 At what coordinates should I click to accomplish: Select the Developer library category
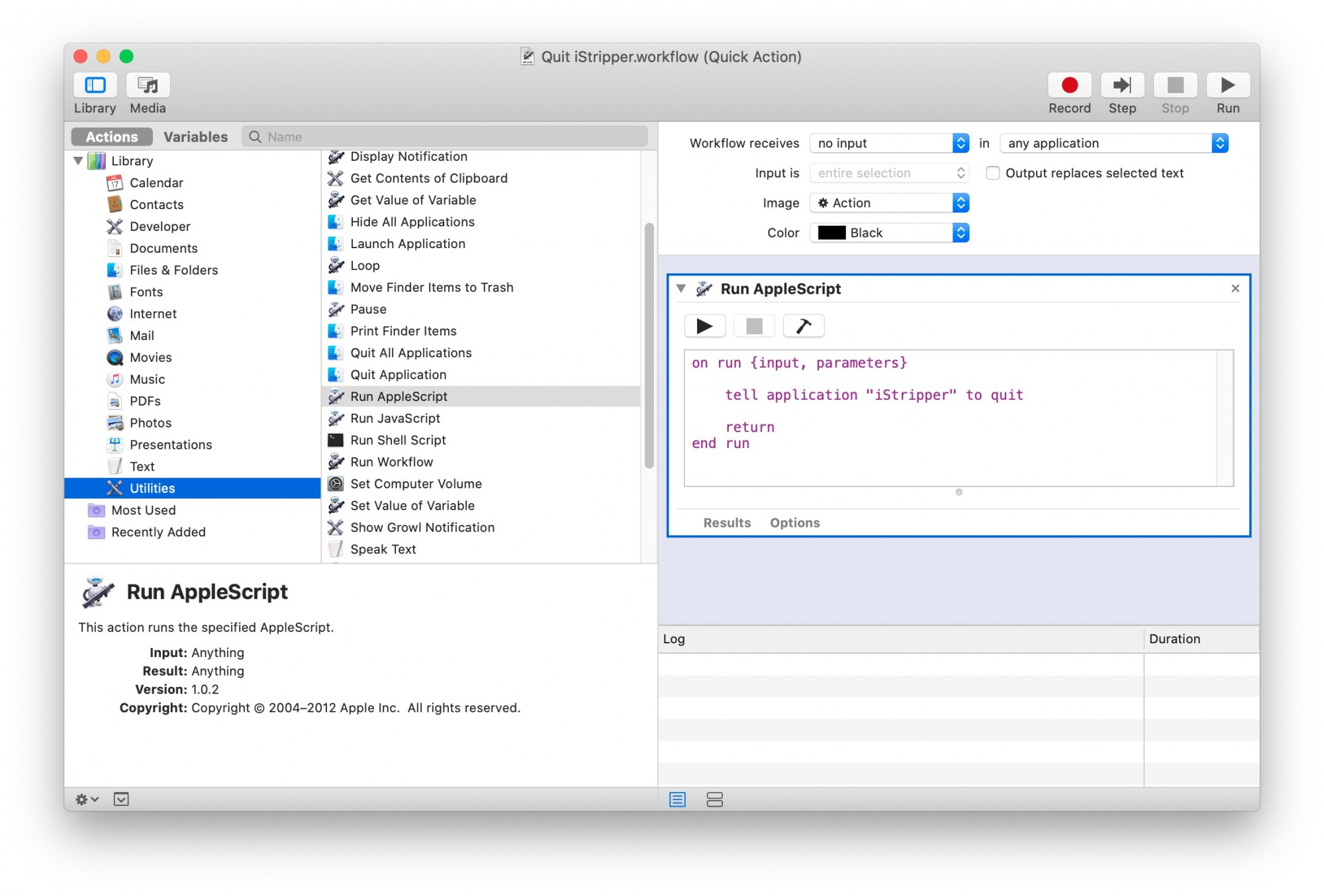[160, 226]
